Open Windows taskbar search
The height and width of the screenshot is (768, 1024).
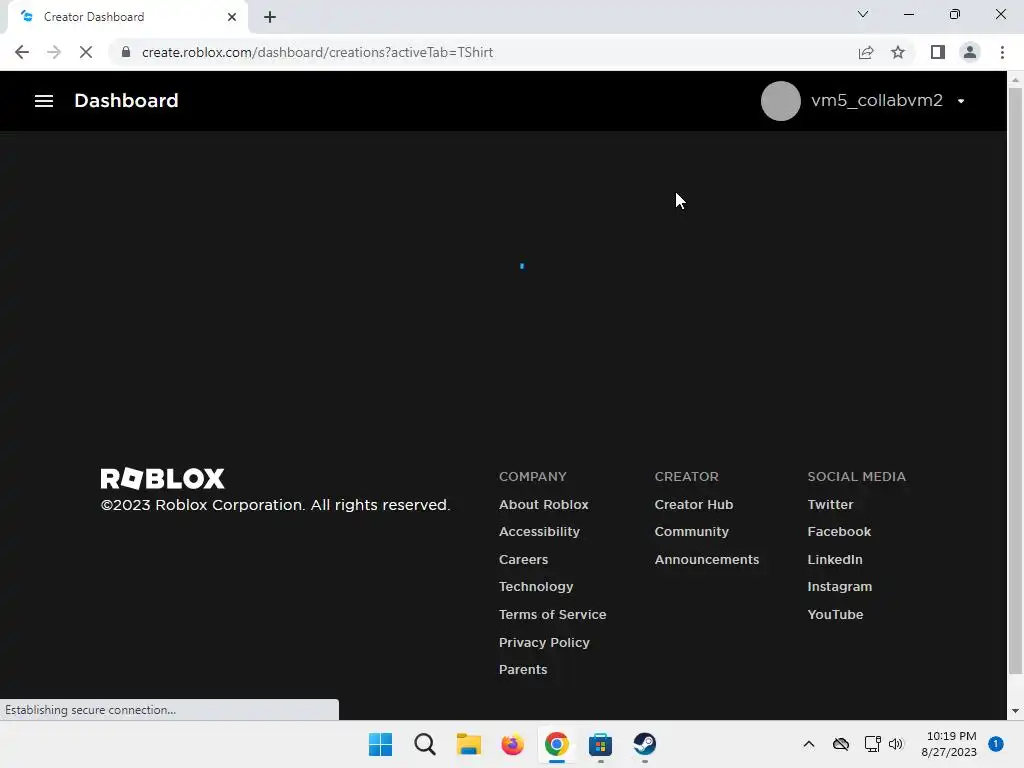click(x=424, y=744)
